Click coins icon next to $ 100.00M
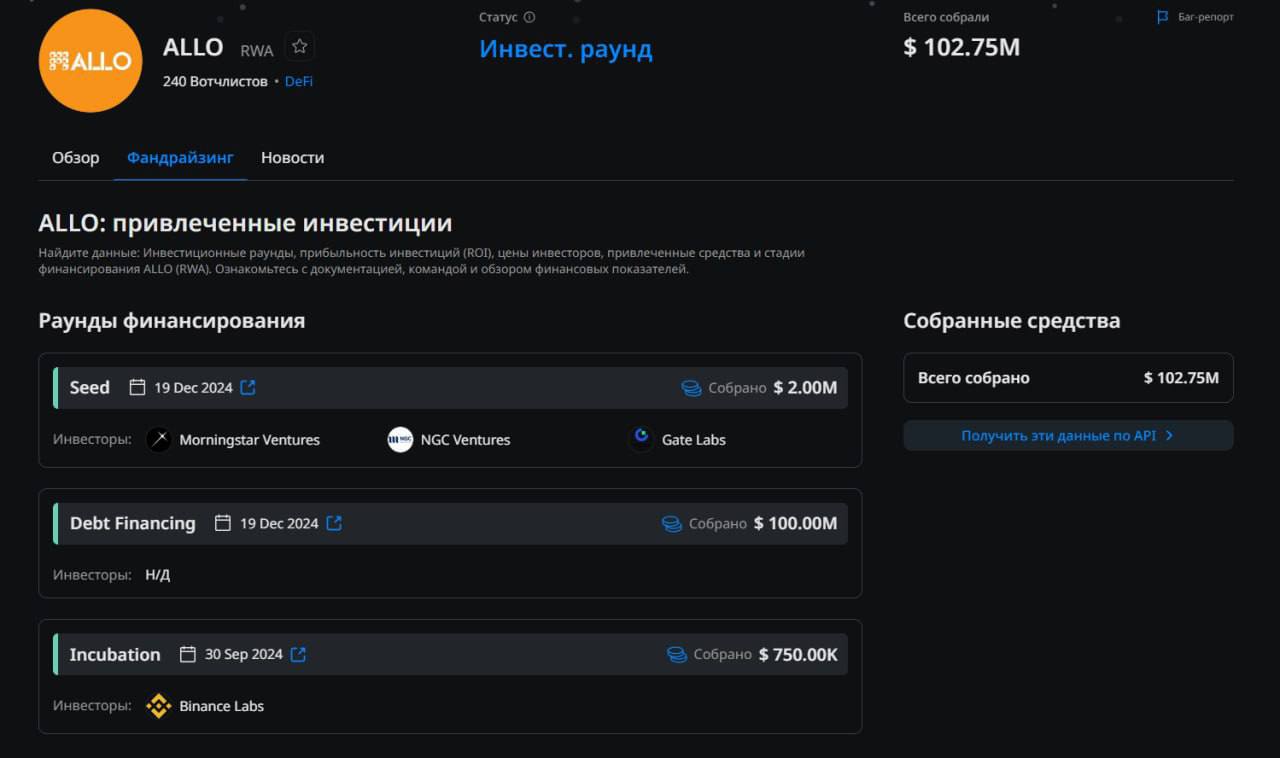This screenshot has width=1280, height=758. coord(672,524)
